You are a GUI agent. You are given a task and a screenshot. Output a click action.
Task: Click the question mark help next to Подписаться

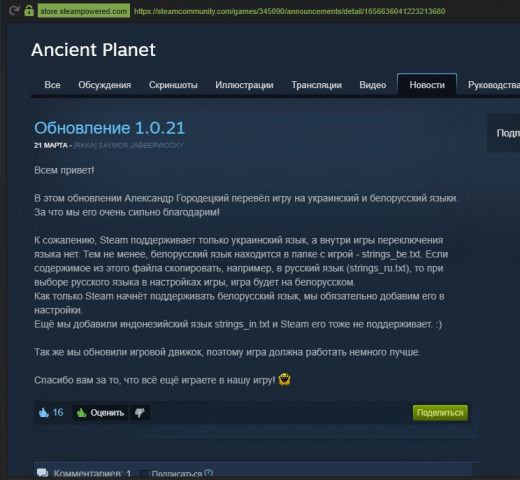(x=208, y=472)
